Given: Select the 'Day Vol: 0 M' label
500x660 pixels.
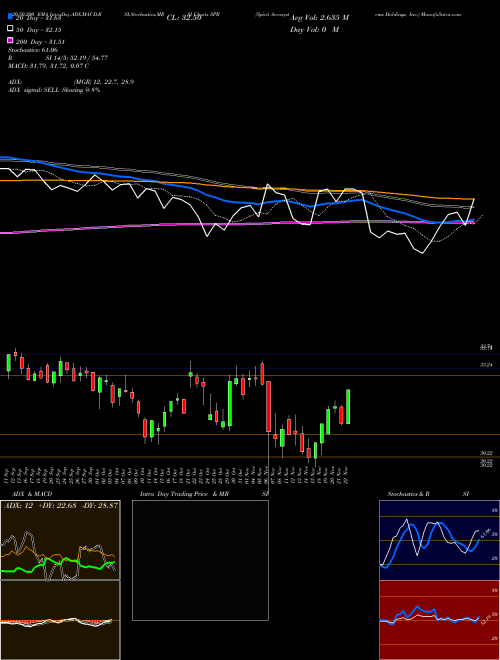Looking at the screenshot, I should tap(314, 30).
